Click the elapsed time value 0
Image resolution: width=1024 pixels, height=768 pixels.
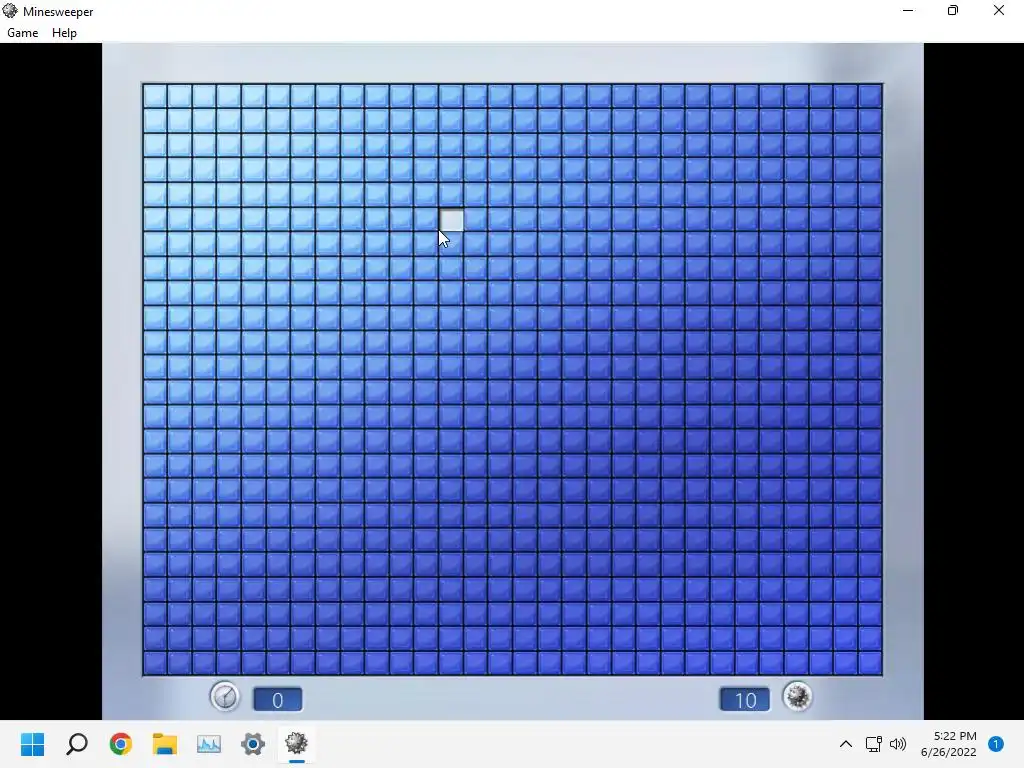[278, 699]
